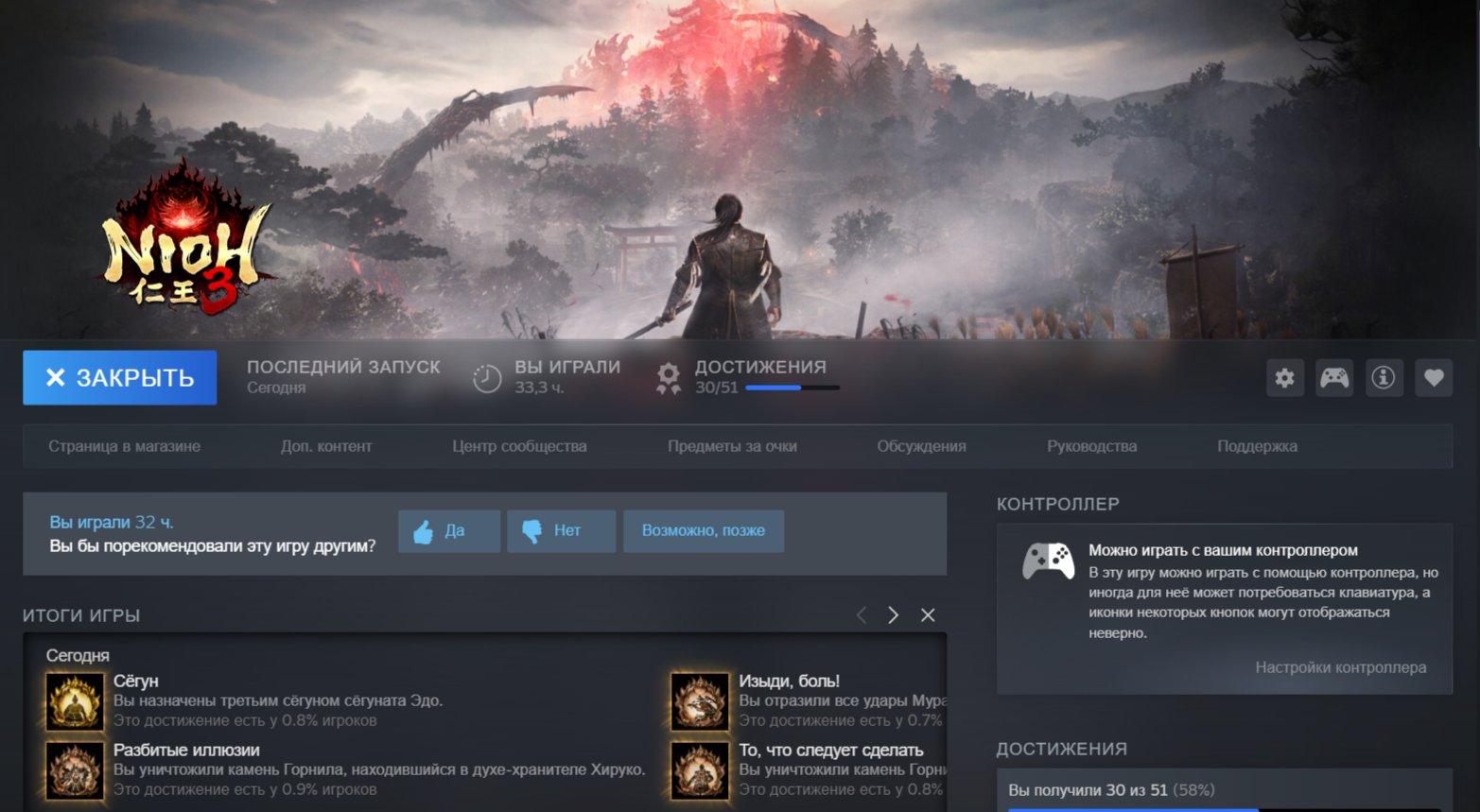Recommend the game with Да
The height and width of the screenshot is (812, 1480).
click(449, 531)
